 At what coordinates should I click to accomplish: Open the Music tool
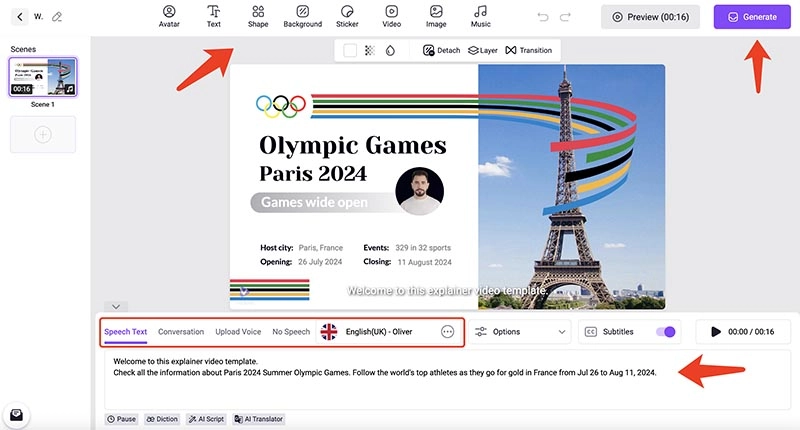click(x=481, y=16)
